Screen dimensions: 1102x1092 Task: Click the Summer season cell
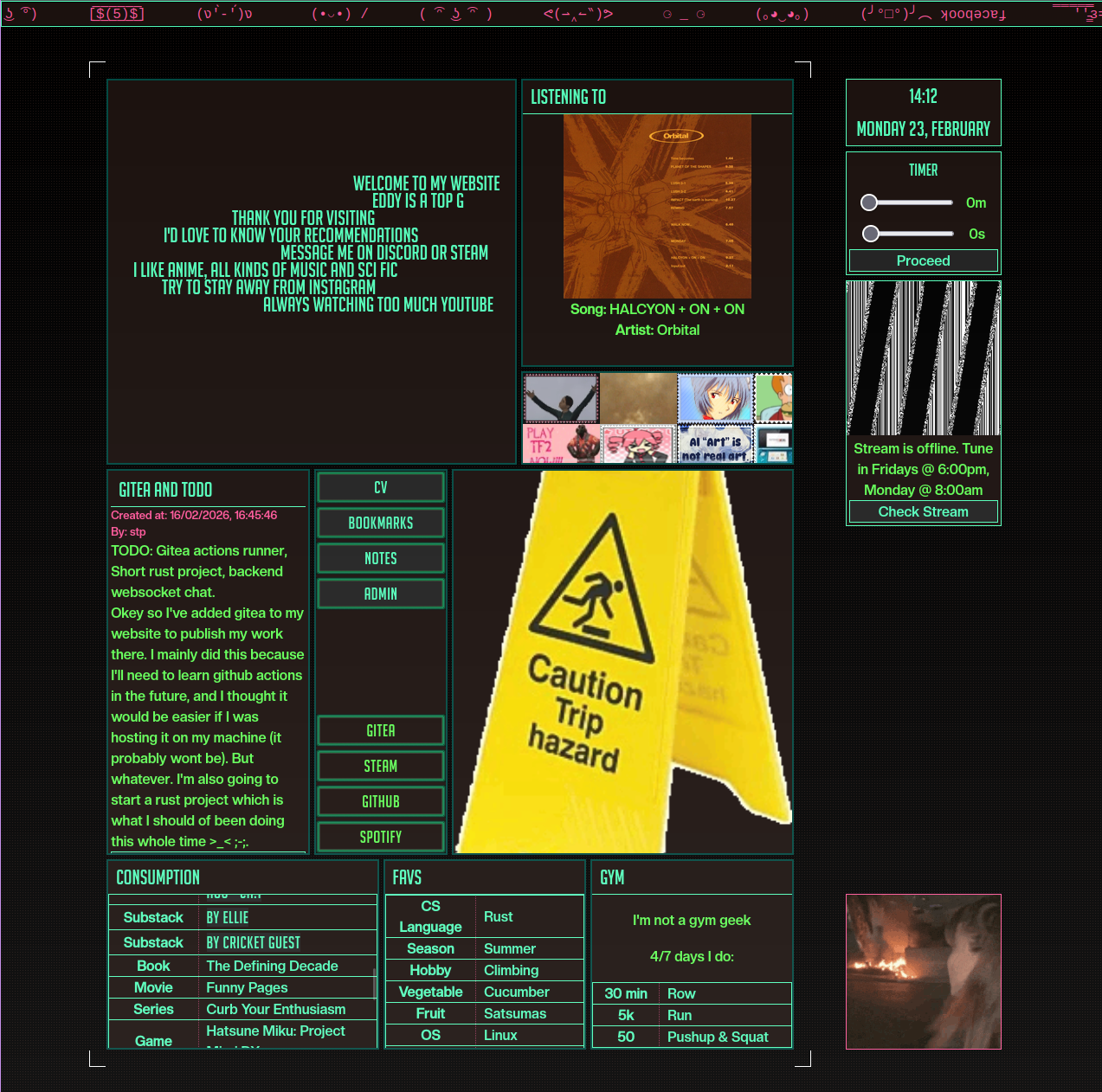pyautogui.click(x=509, y=948)
